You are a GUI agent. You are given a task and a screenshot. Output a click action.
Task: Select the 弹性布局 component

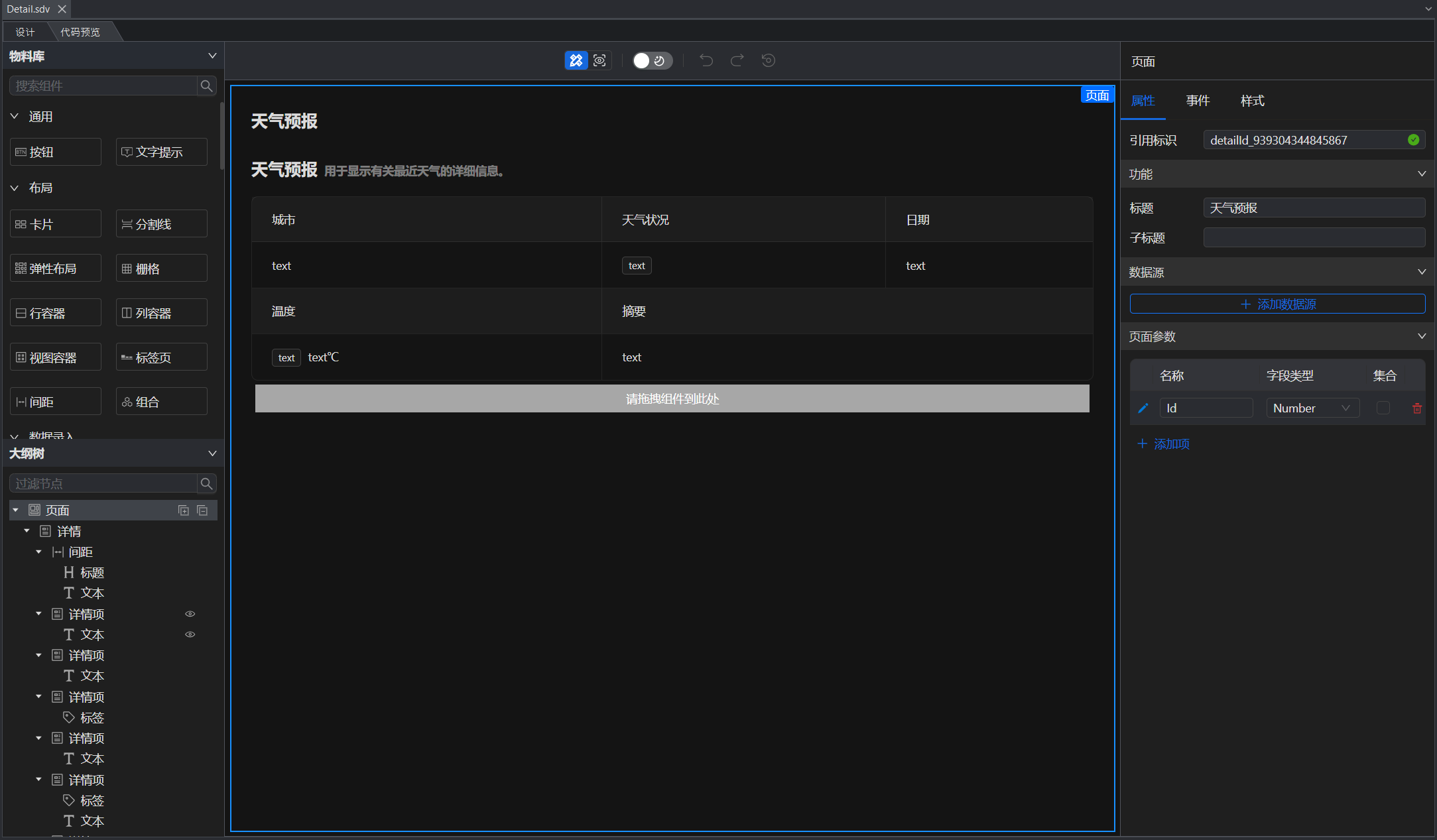click(x=56, y=269)
